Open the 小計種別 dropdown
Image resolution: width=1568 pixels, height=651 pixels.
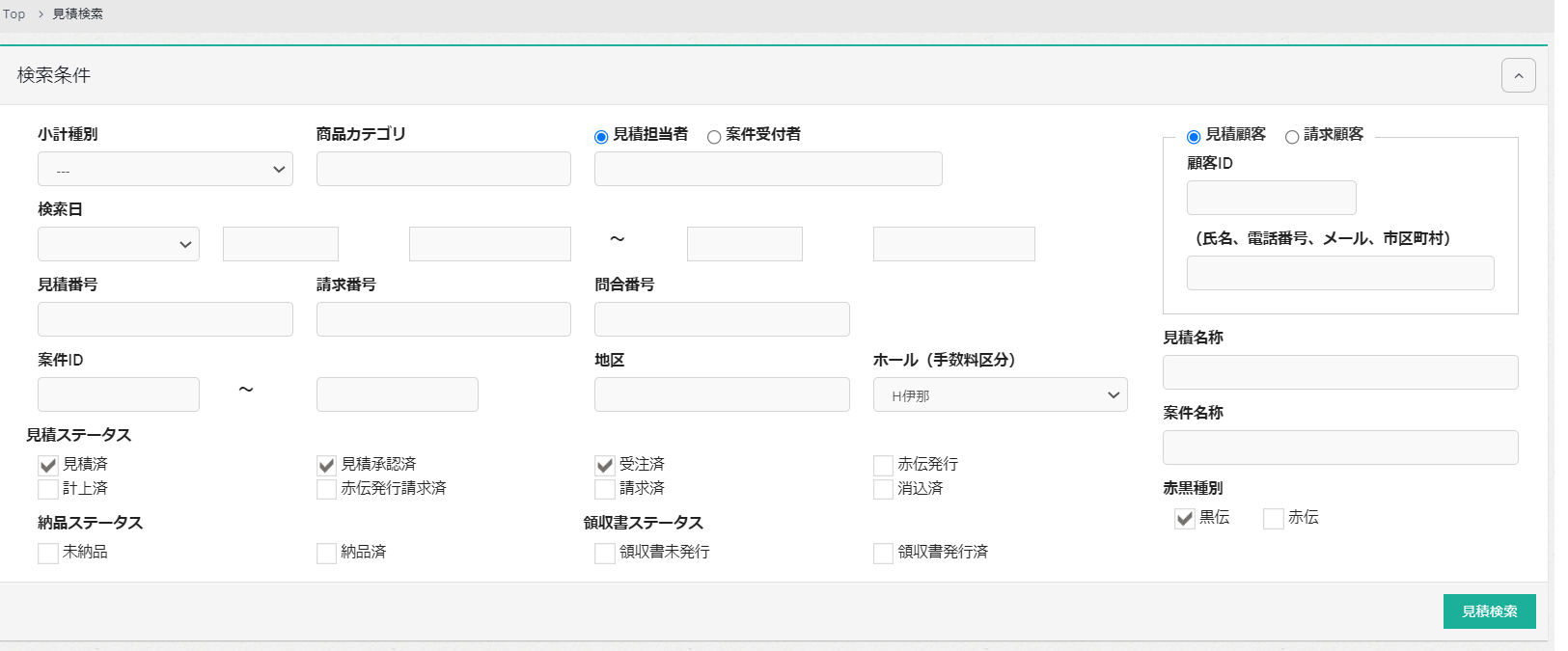[x=165, y=170]
